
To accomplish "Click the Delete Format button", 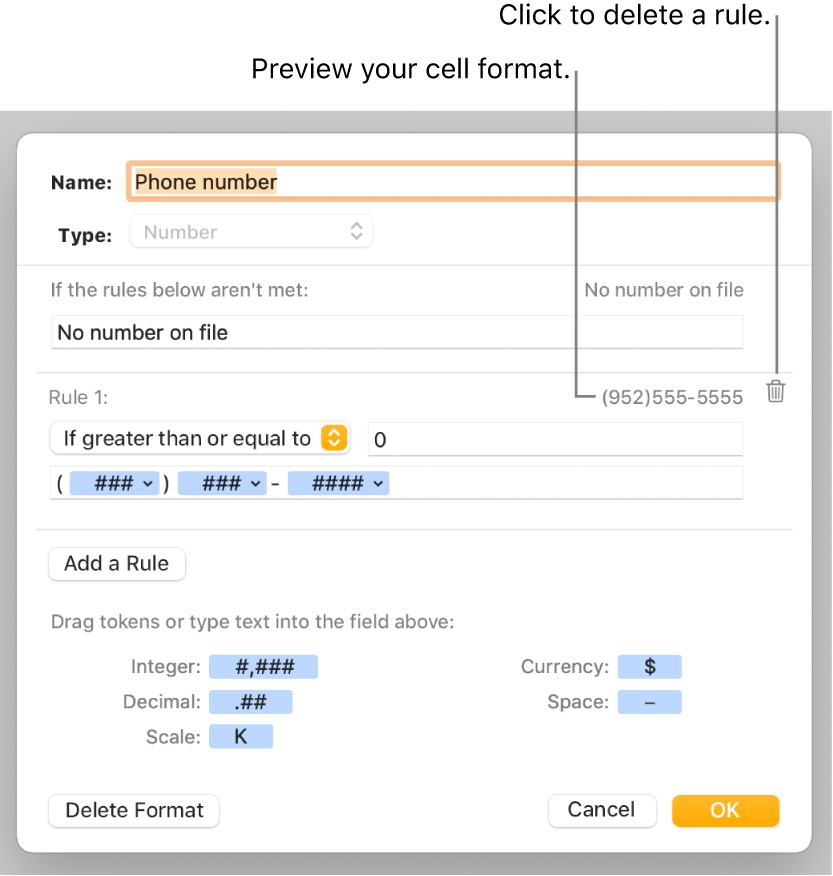I will (x=134, y=810).
